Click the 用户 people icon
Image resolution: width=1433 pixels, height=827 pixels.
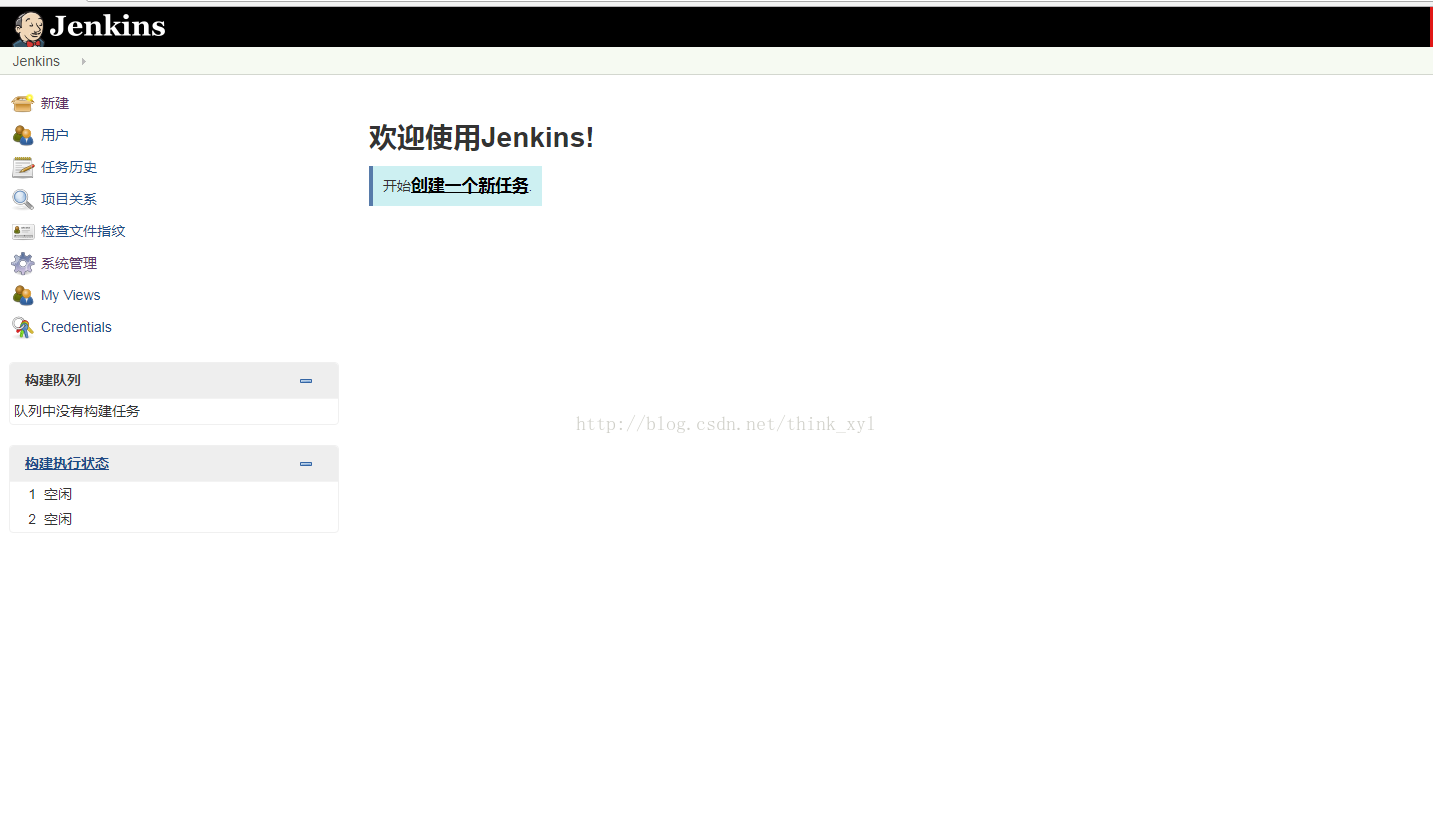tap(23, 135)
